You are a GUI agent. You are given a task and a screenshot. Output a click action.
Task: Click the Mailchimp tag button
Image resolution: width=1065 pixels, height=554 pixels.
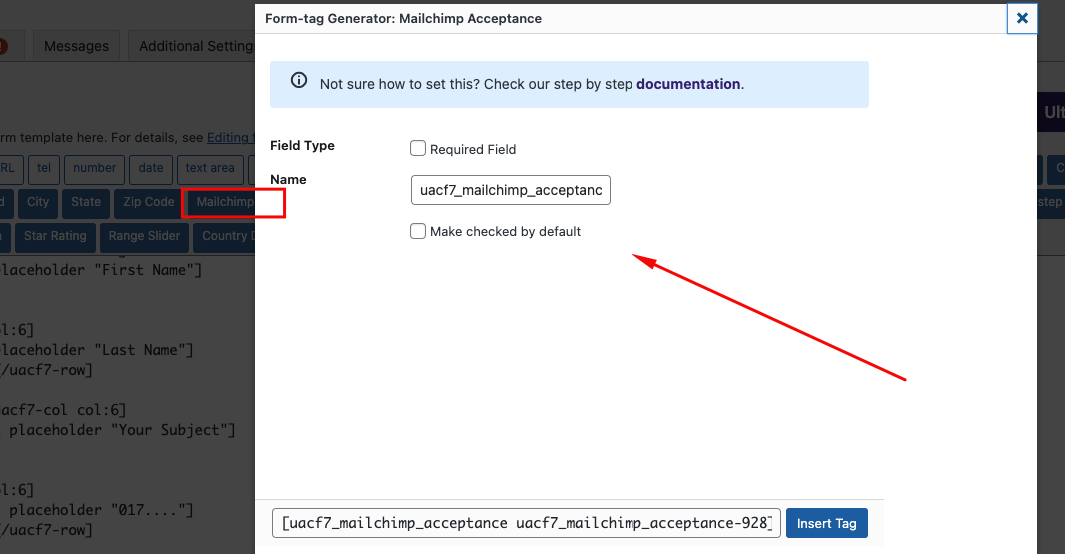point(223,202)
